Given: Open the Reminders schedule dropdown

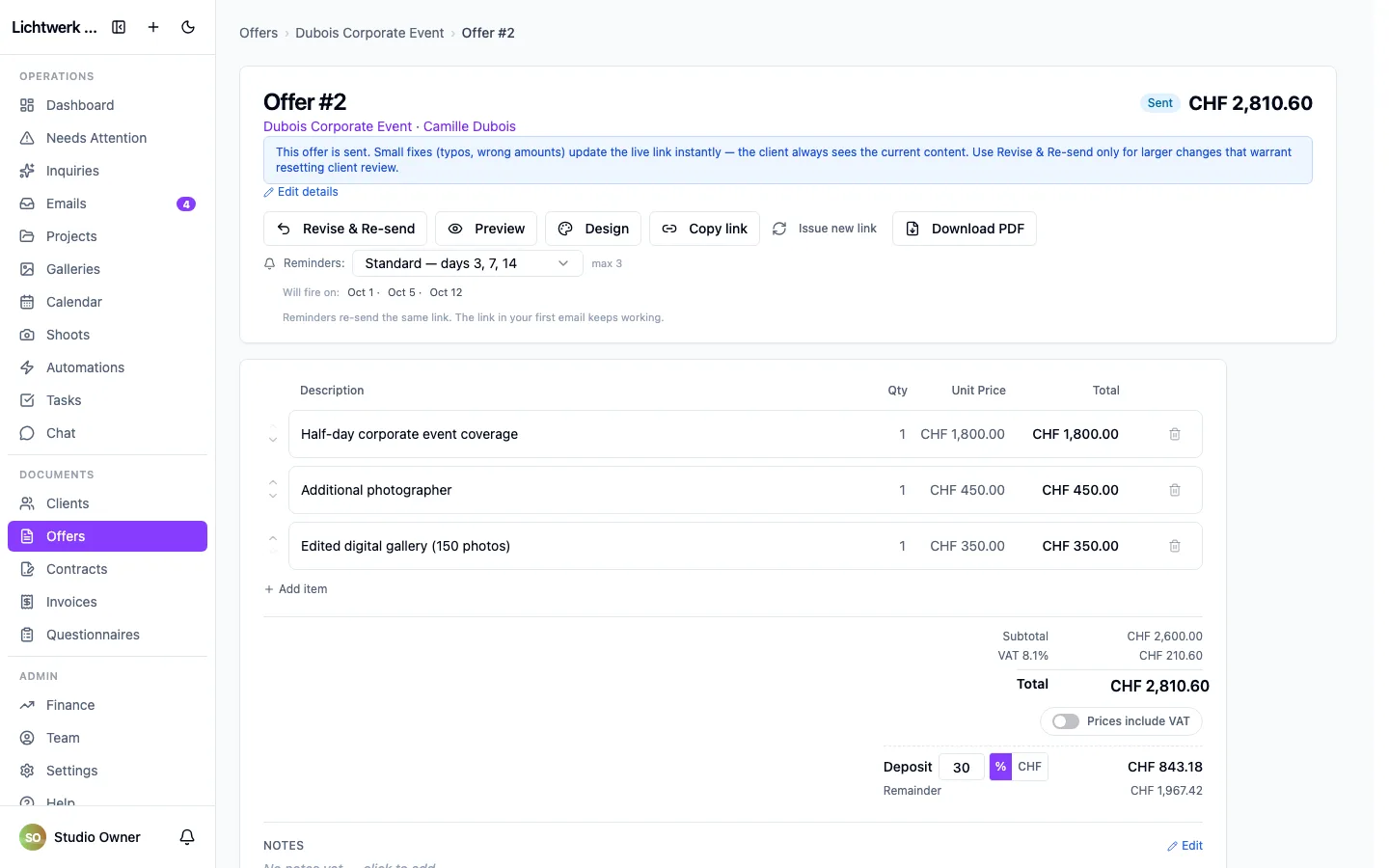Looking at the screenshot, I should (468, 263).
